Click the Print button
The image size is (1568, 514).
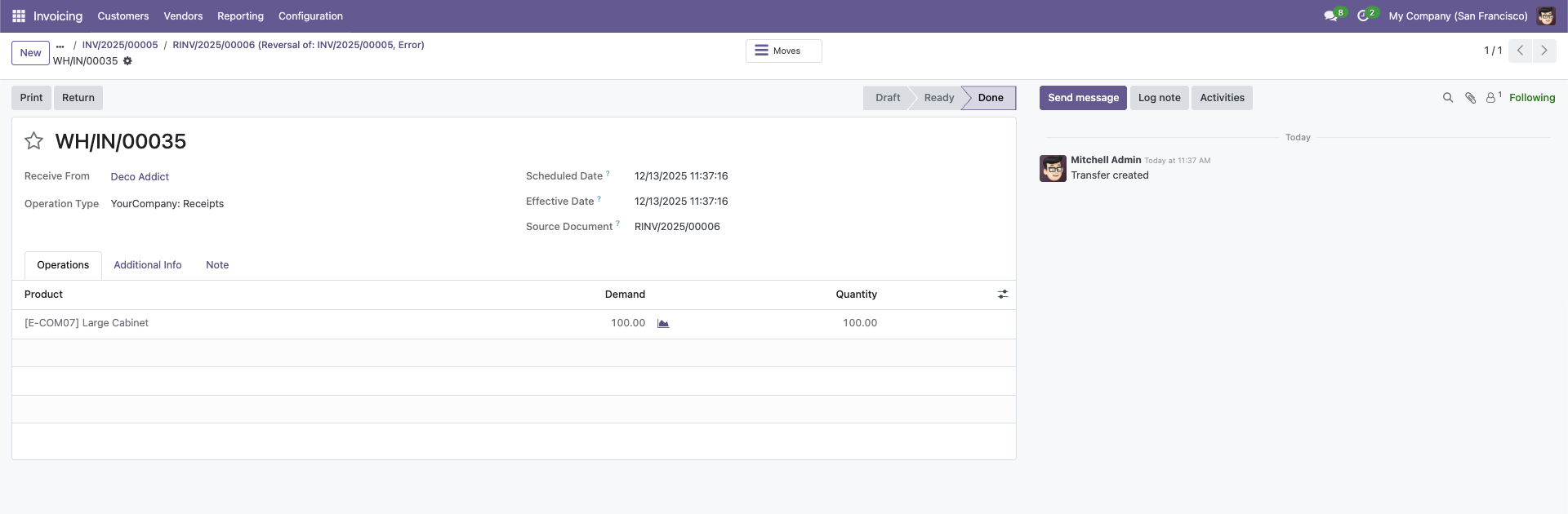[x=31, y=98]
